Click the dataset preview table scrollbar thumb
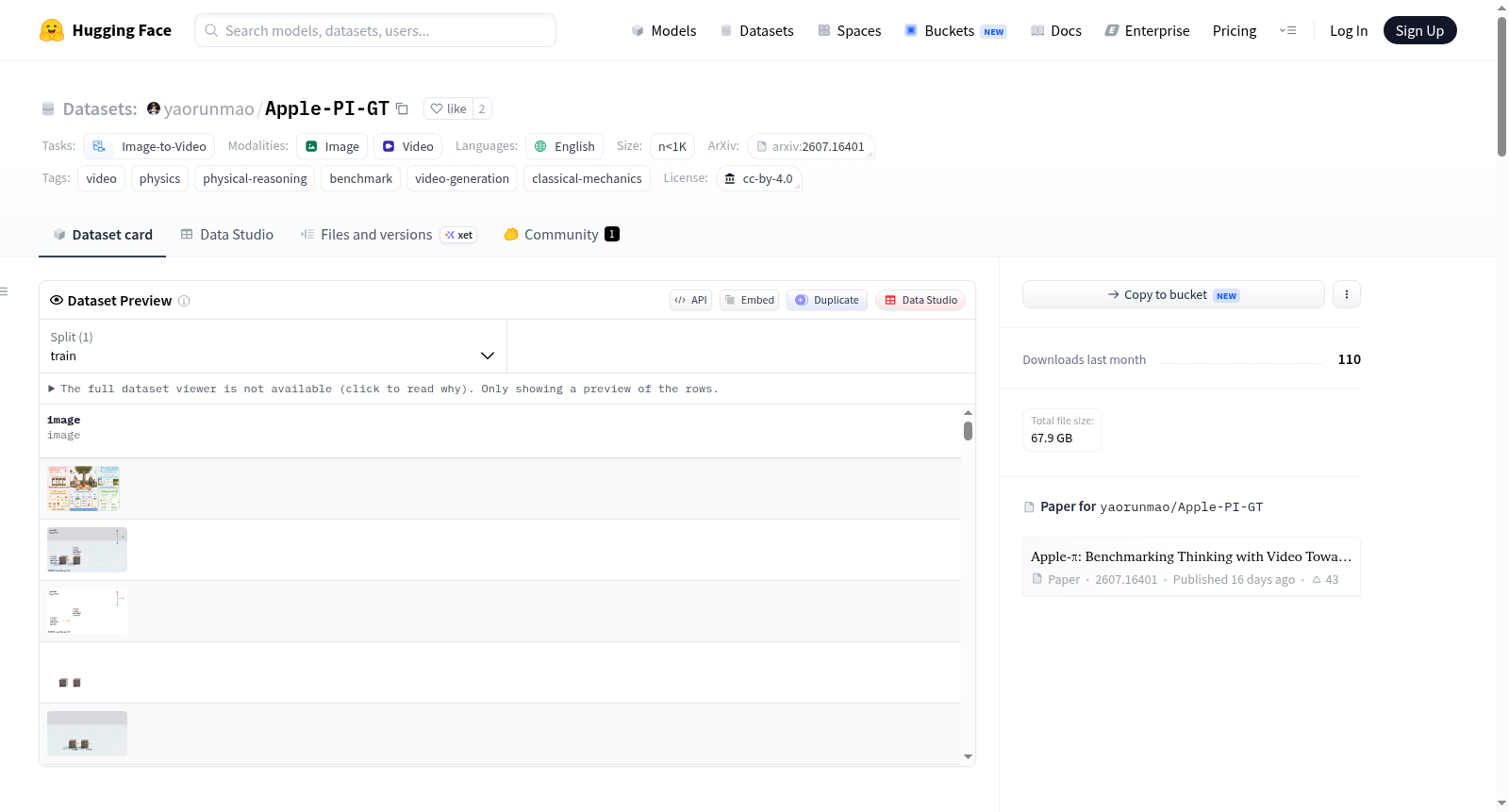The image size is (1509, 812). coord(968,431)
